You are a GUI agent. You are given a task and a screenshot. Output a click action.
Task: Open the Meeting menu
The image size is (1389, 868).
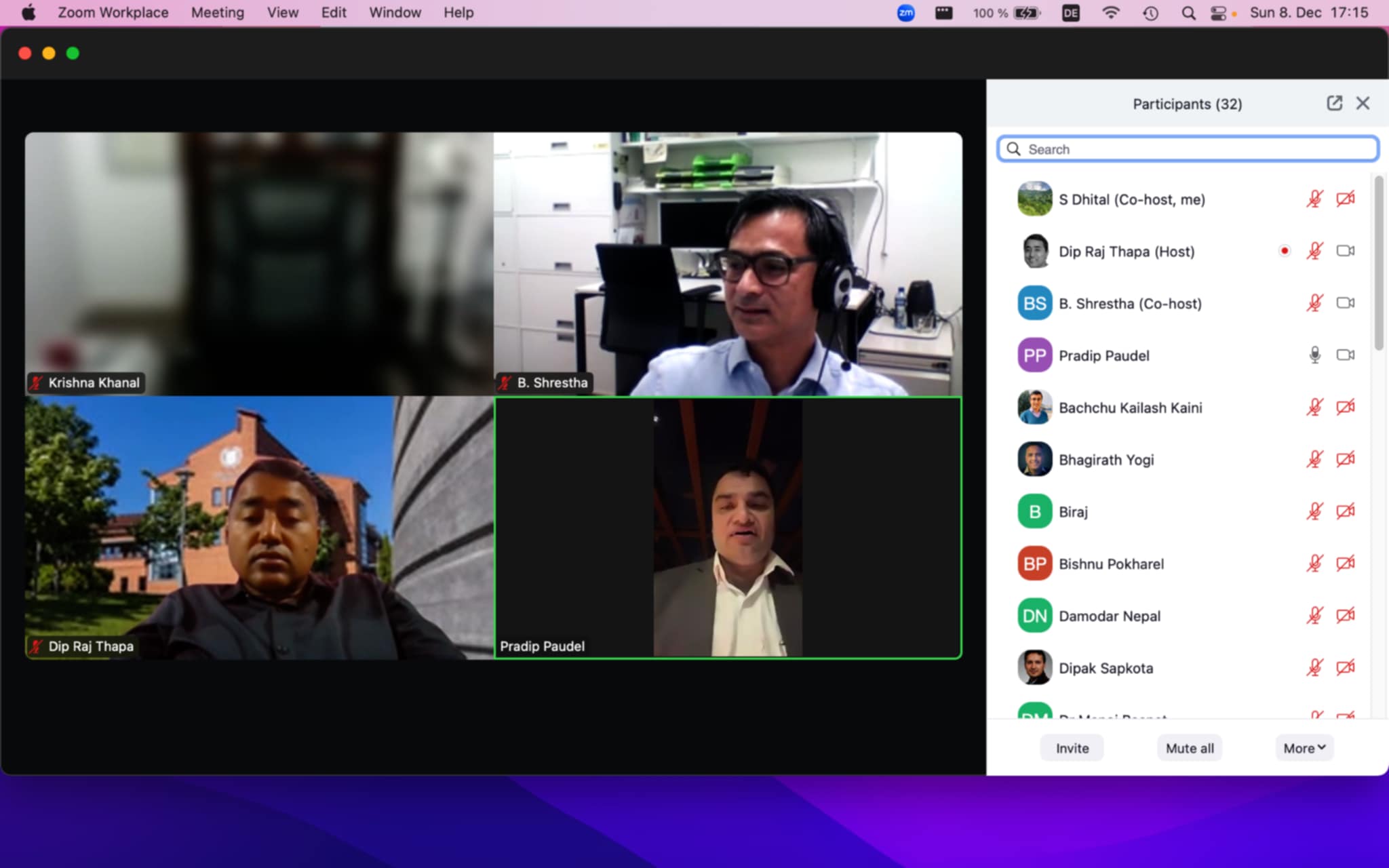(x=217, y=12)
